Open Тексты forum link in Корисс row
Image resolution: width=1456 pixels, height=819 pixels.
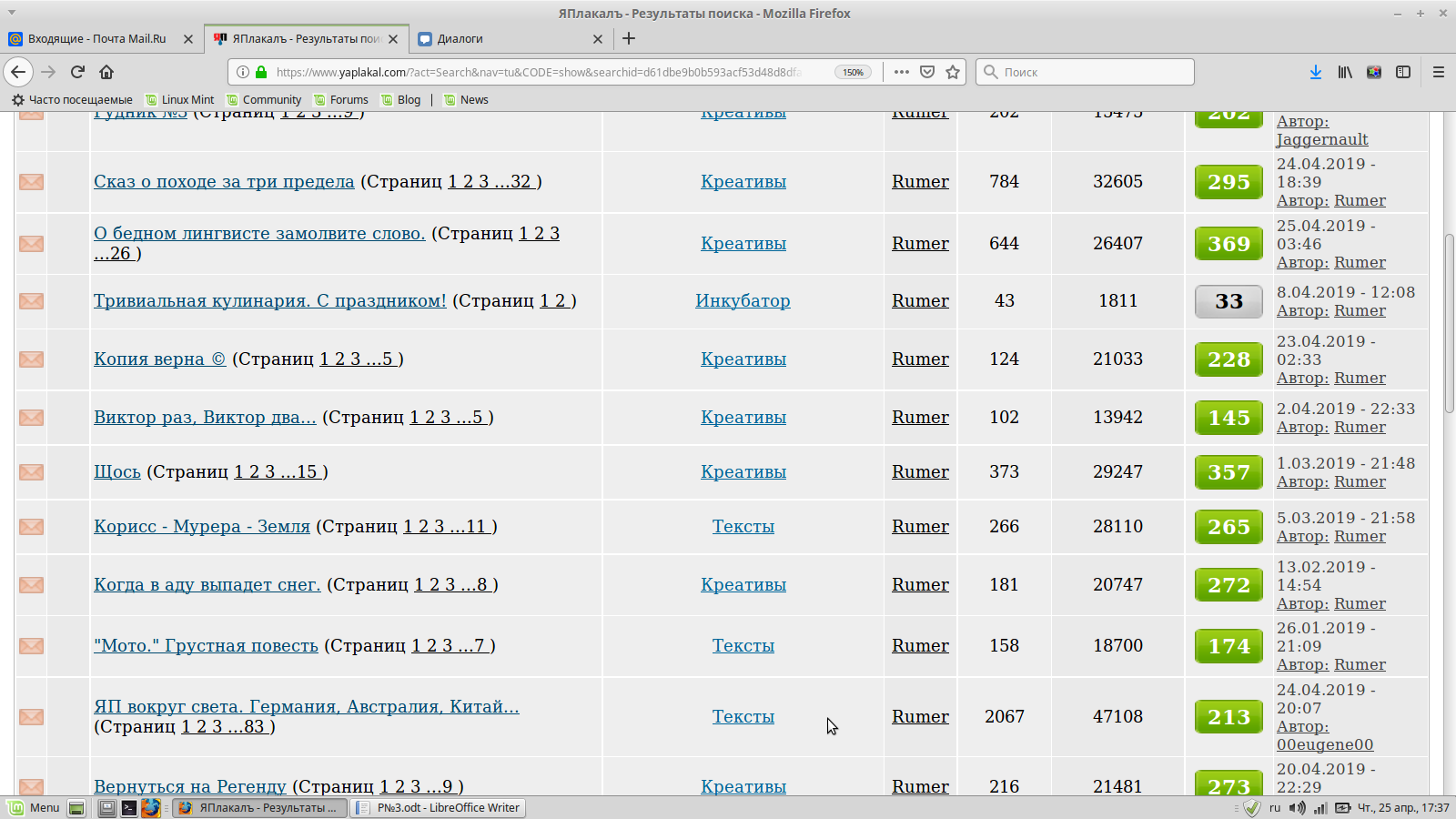coord(743,526)
